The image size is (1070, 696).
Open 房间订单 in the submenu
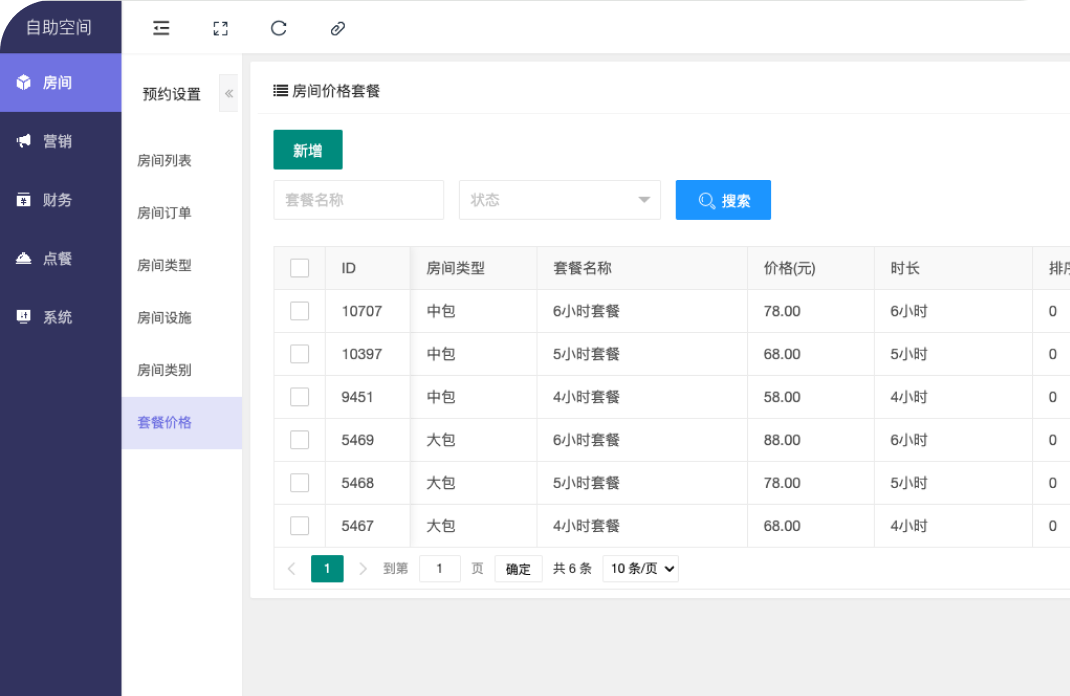pyautogui.click(x=165, y=213)
